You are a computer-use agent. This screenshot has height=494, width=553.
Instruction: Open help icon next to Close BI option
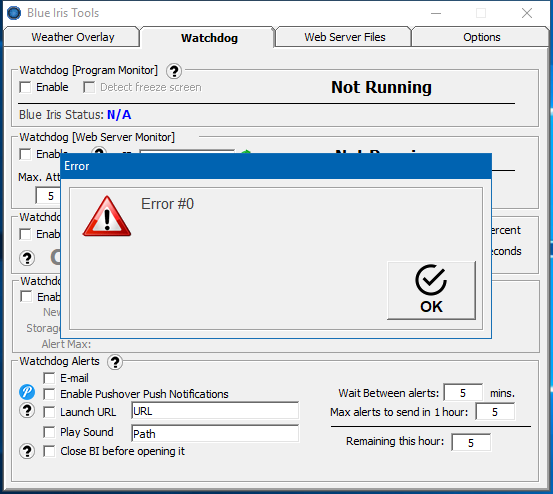tap(27, 451)
